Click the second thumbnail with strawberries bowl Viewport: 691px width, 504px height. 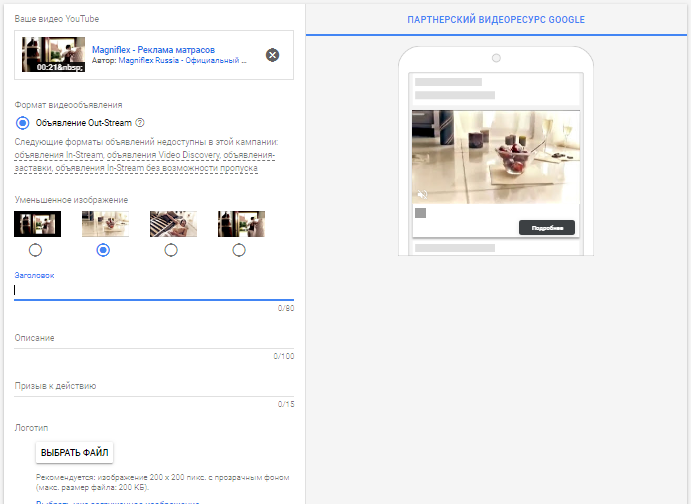(x=105, y=224)
